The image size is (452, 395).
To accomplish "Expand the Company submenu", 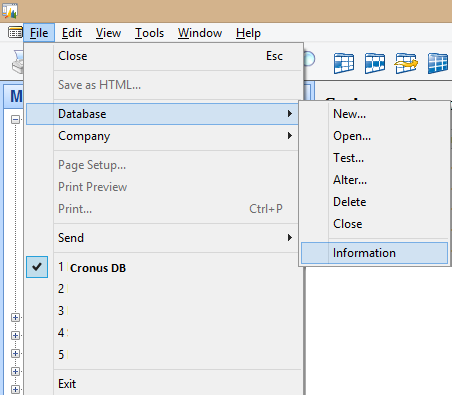I will click(x=163, y=136).
